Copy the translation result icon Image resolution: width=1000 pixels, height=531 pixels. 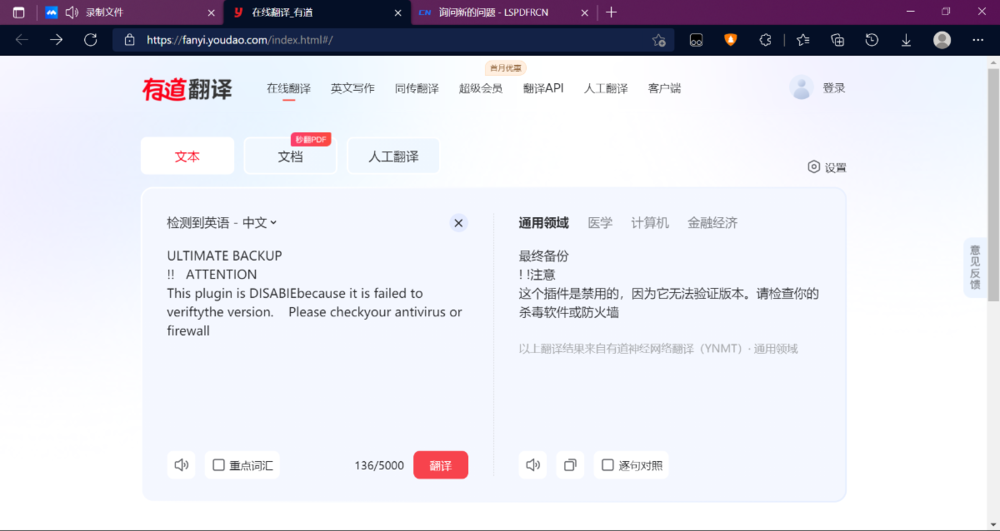[x=570, y=465]
